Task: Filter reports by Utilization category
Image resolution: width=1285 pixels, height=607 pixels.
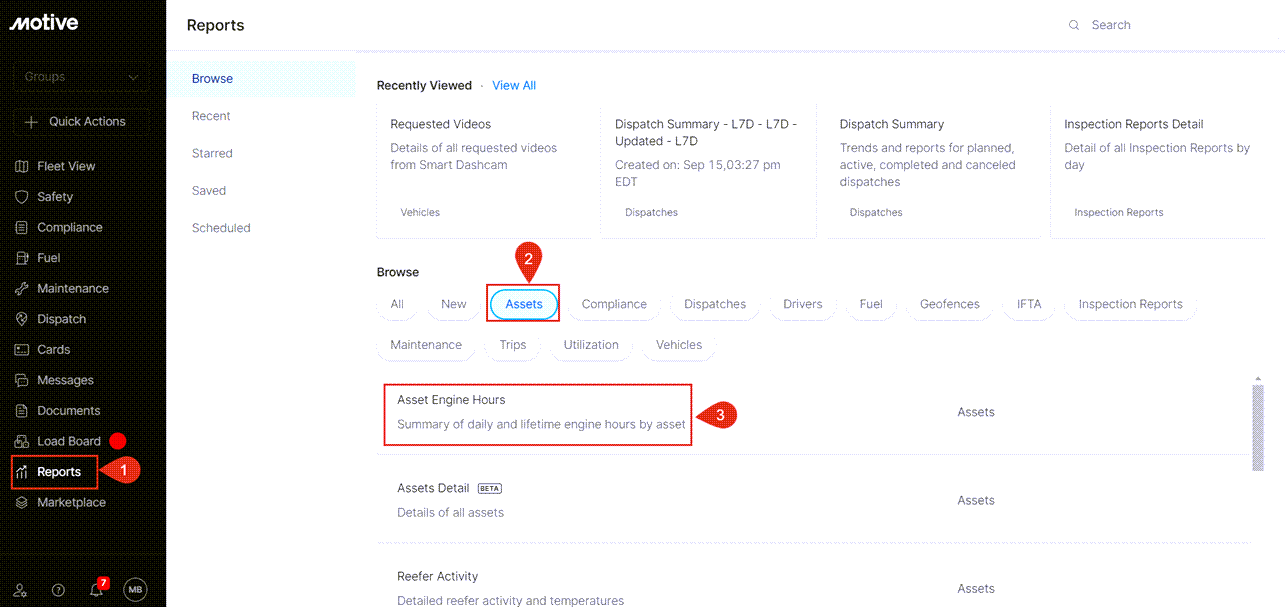Action: 591,345
